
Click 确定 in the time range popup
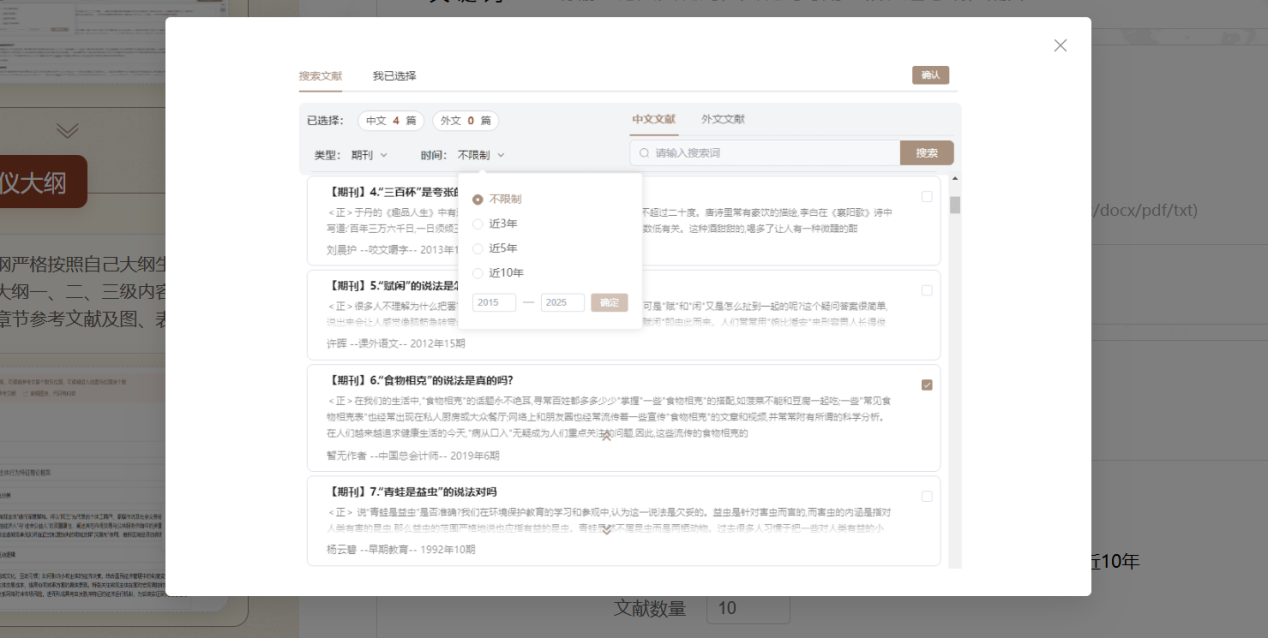(609, 302)
